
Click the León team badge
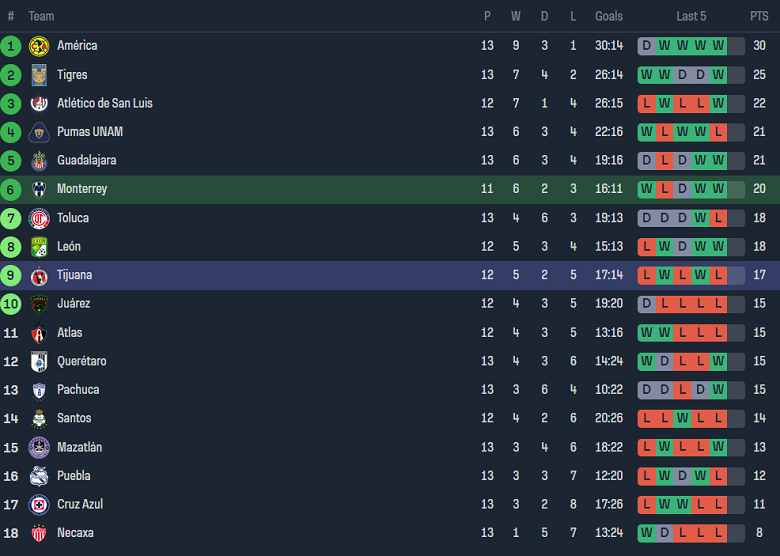point(39,247)
